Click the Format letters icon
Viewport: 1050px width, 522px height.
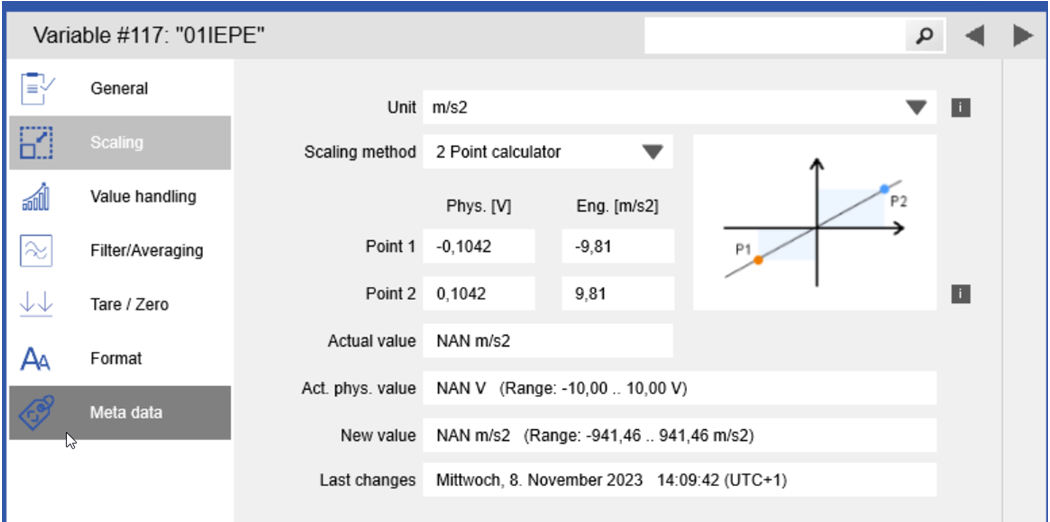click(36, 358)
